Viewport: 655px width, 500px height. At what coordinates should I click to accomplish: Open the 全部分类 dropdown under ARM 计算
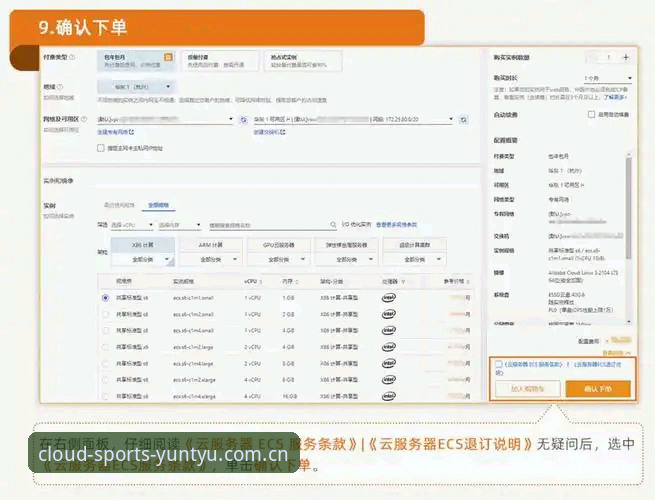click(x=211, y=259)
